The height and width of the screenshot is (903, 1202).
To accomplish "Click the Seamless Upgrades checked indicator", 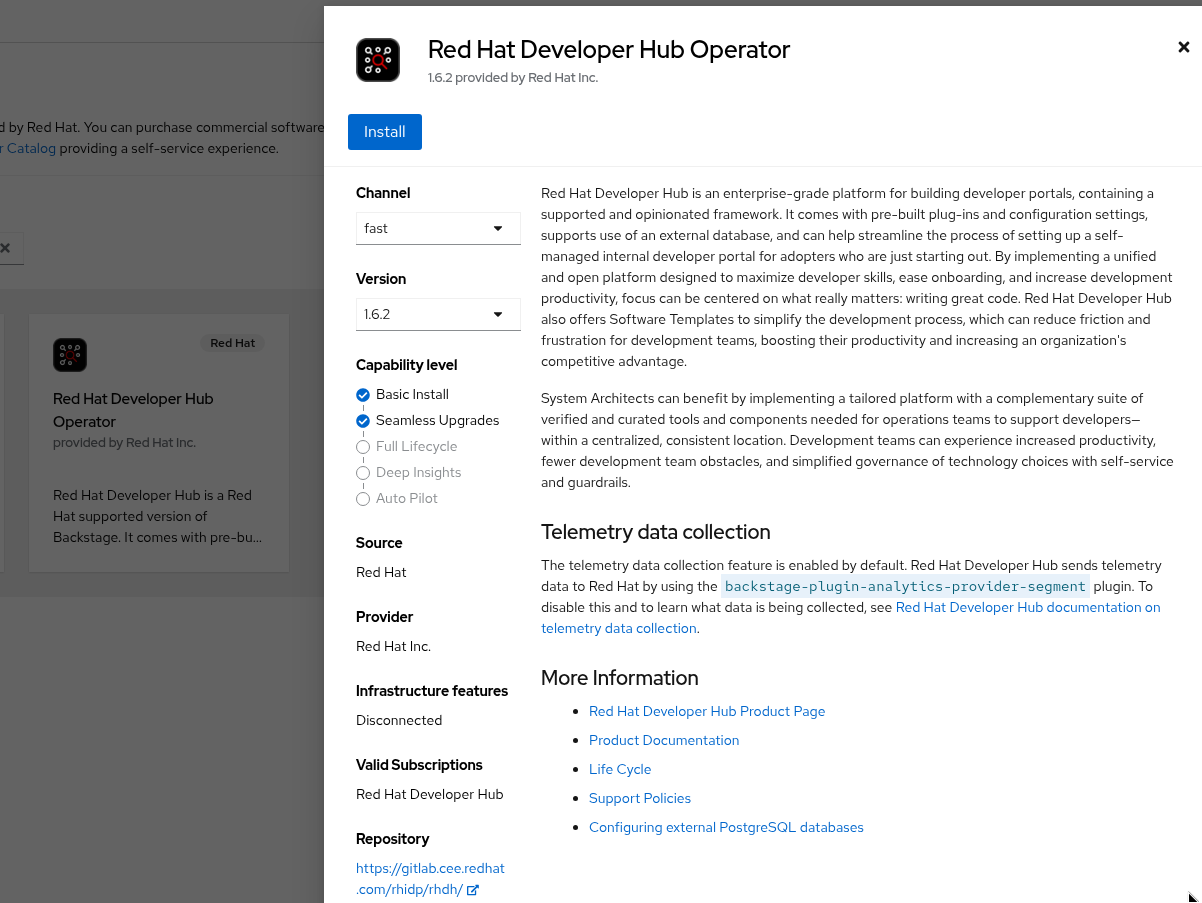I will (363, 421).
